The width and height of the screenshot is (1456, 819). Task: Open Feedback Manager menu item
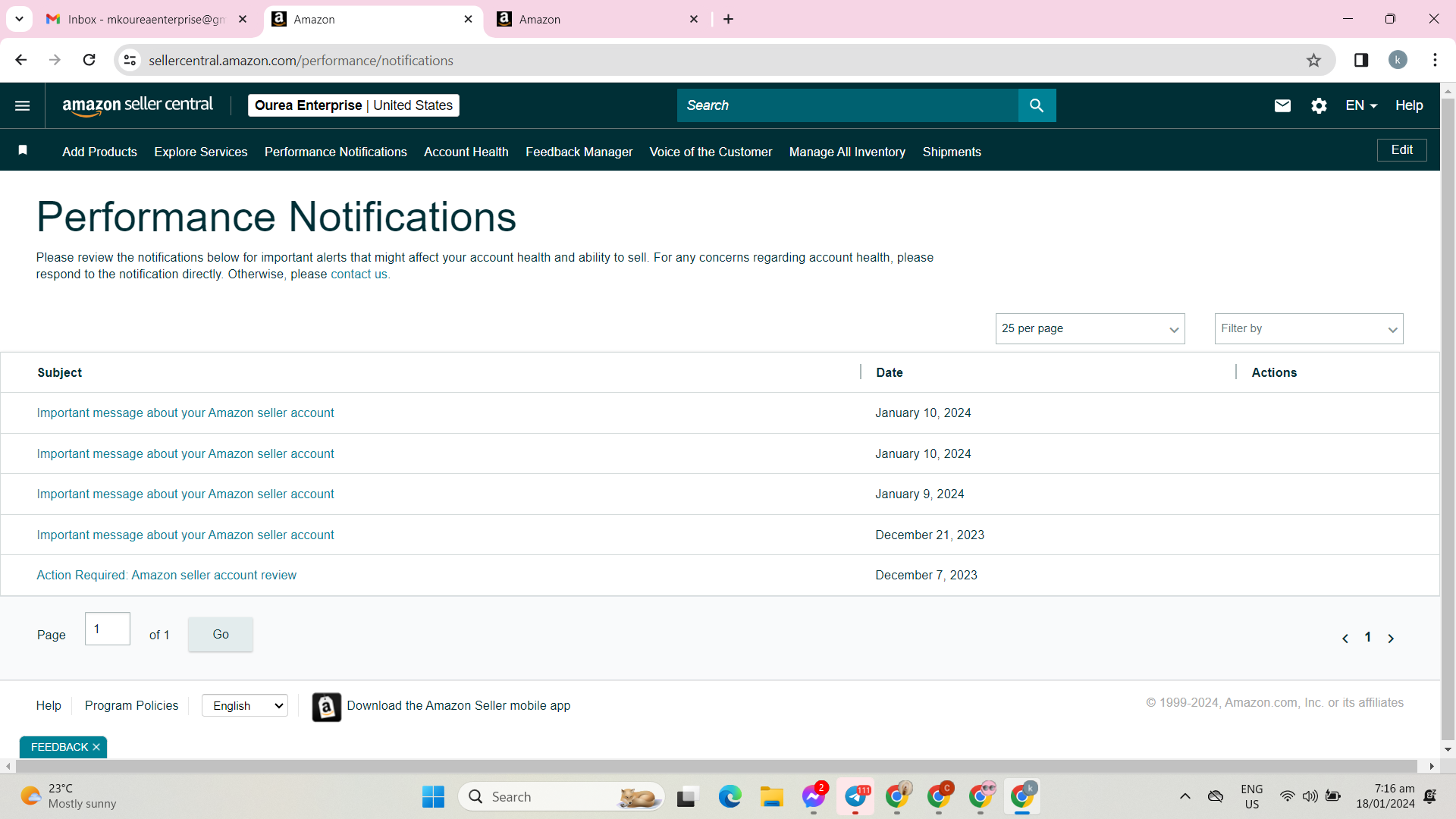(x=579, y=152)
